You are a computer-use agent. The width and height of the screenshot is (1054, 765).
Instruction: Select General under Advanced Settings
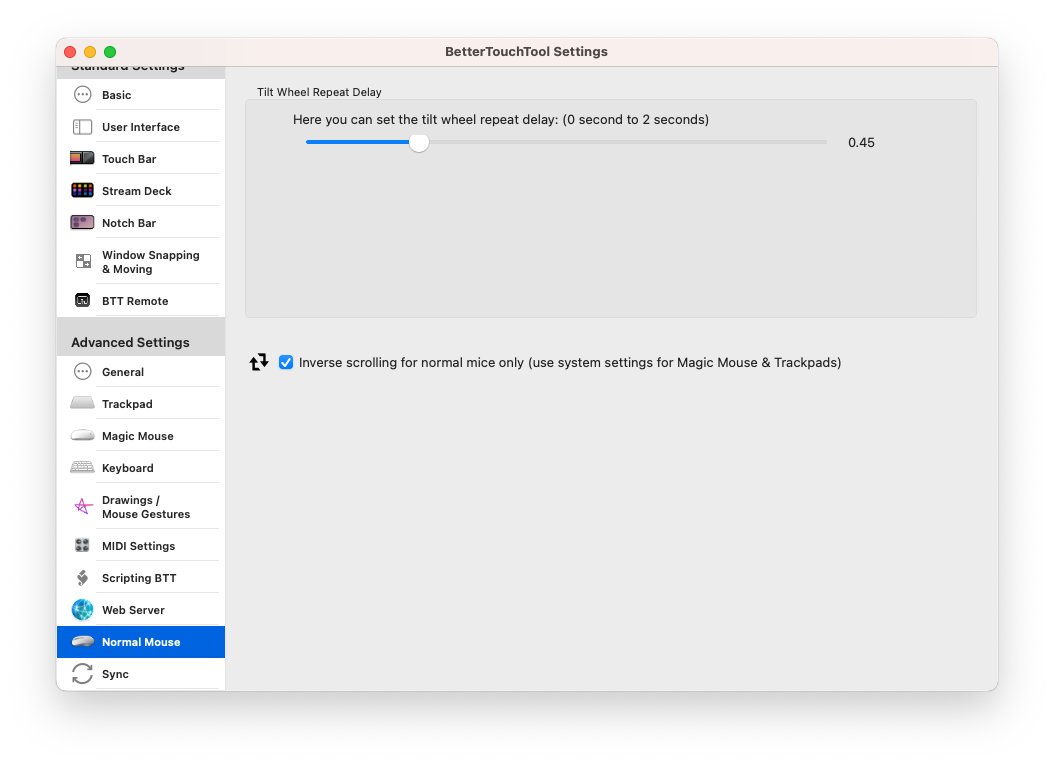pos(141,372)
